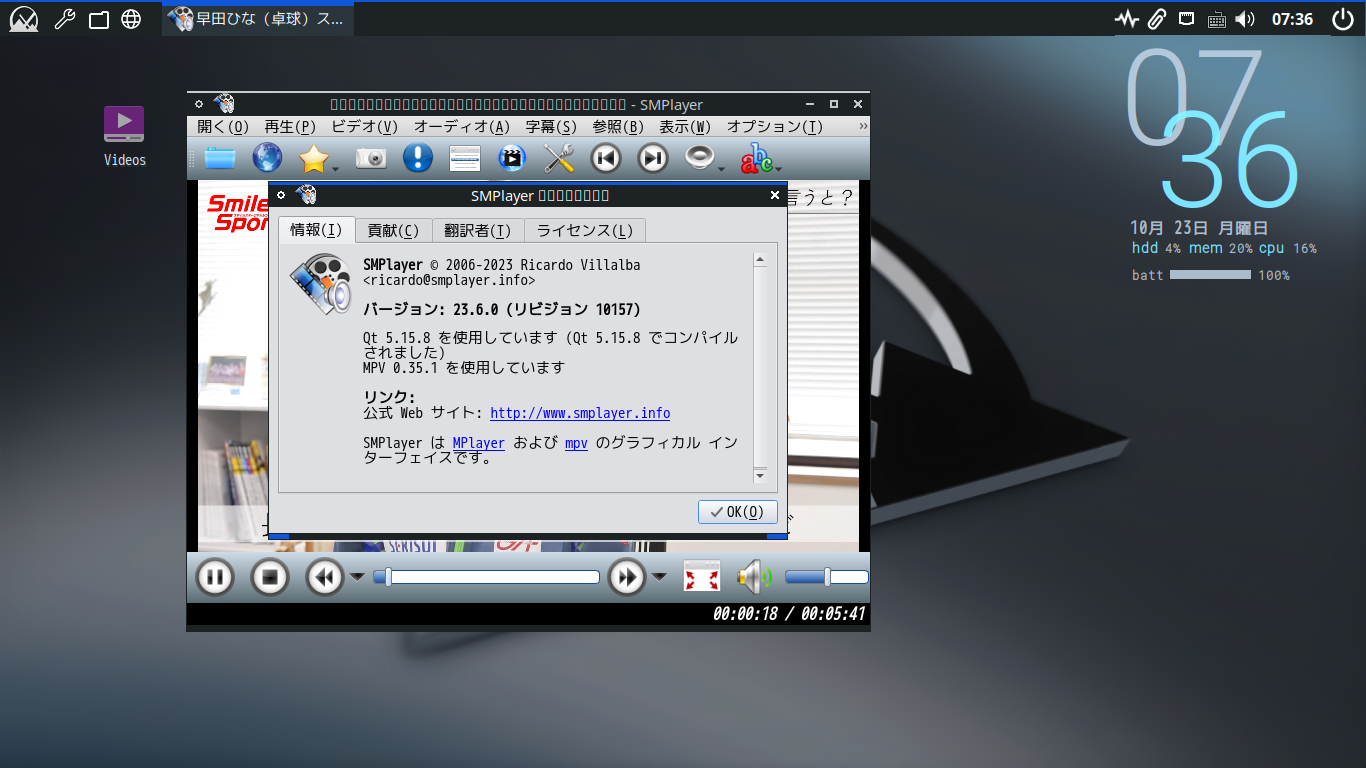Image resolution: width=1366 pixels, height=768 pixels.
Task: Open the http://www.smplayer.info link
Action: click(580, 413)
